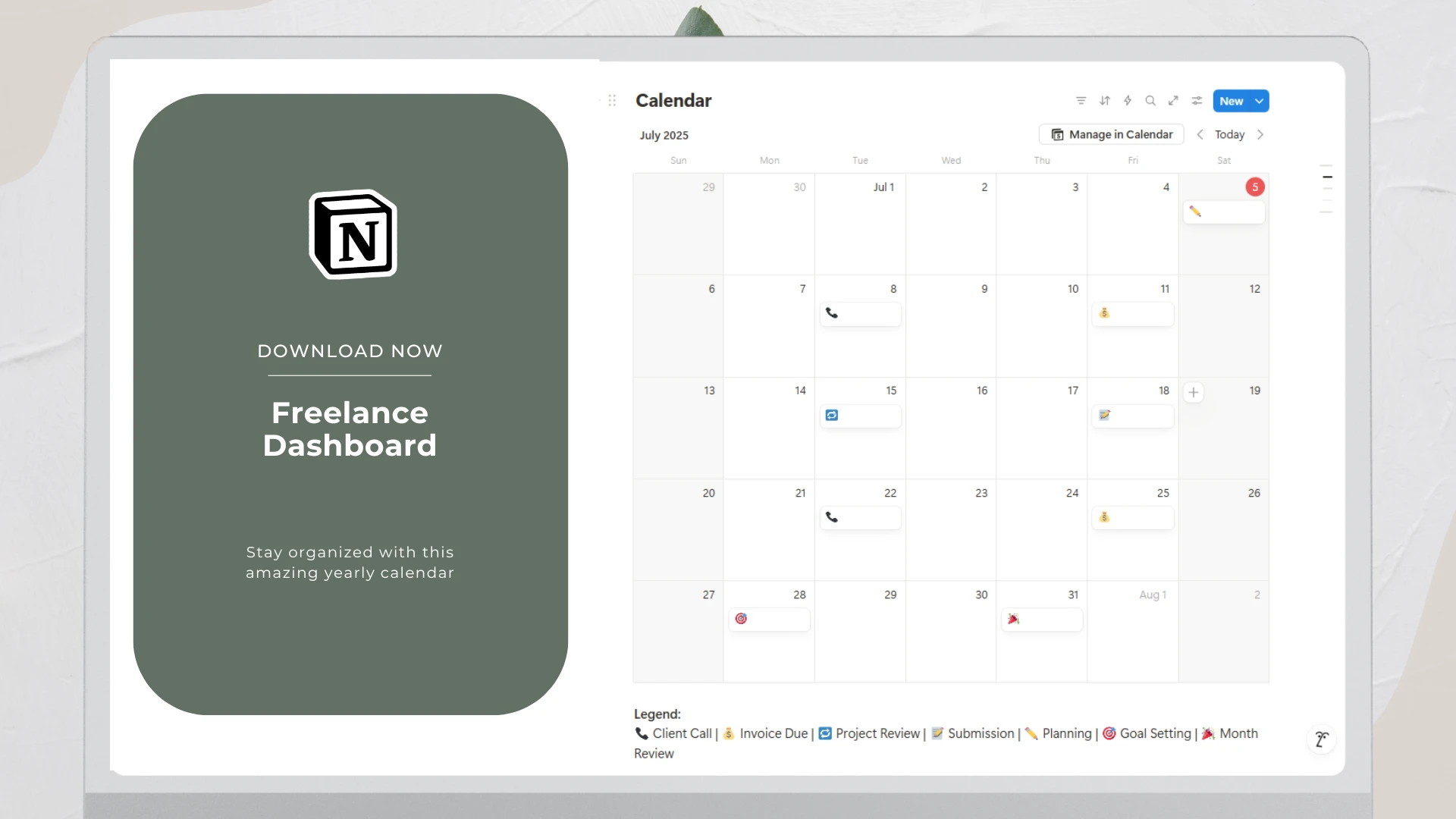
Task: Click the July 2025 month label
Action: [x=664, y=135]
